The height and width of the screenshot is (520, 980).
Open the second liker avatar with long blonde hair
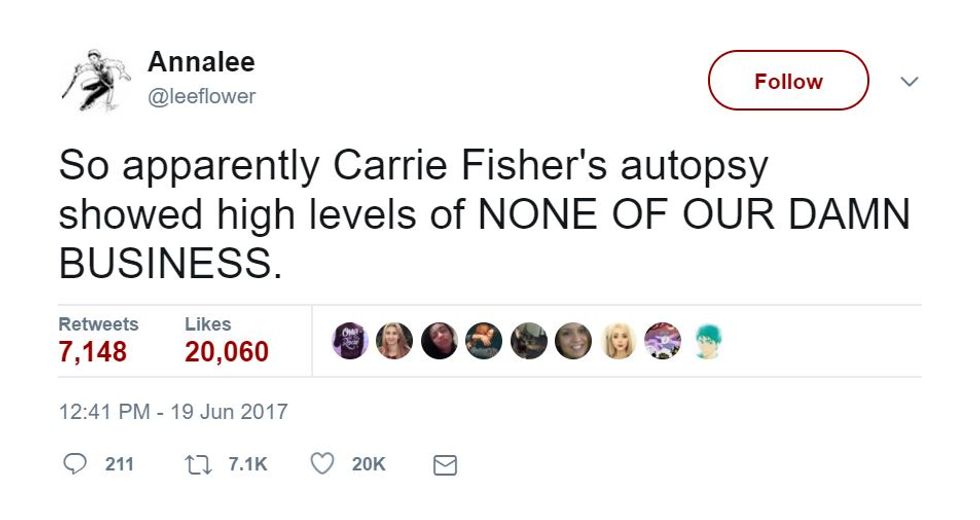[394, 341]
